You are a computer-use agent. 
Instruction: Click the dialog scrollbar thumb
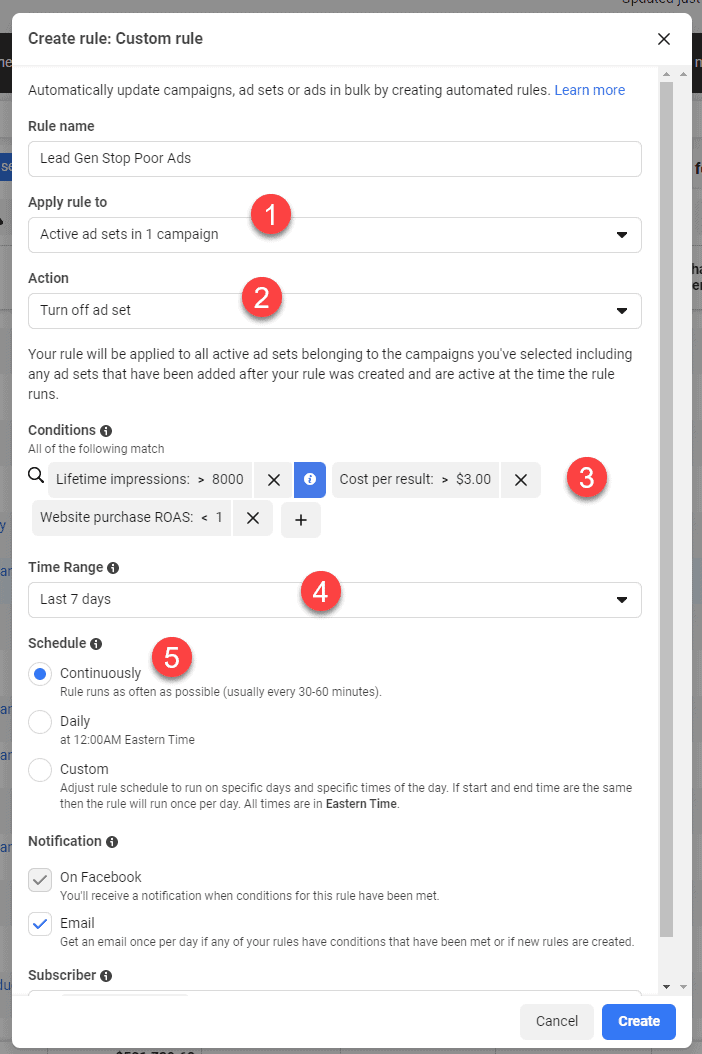666,510
